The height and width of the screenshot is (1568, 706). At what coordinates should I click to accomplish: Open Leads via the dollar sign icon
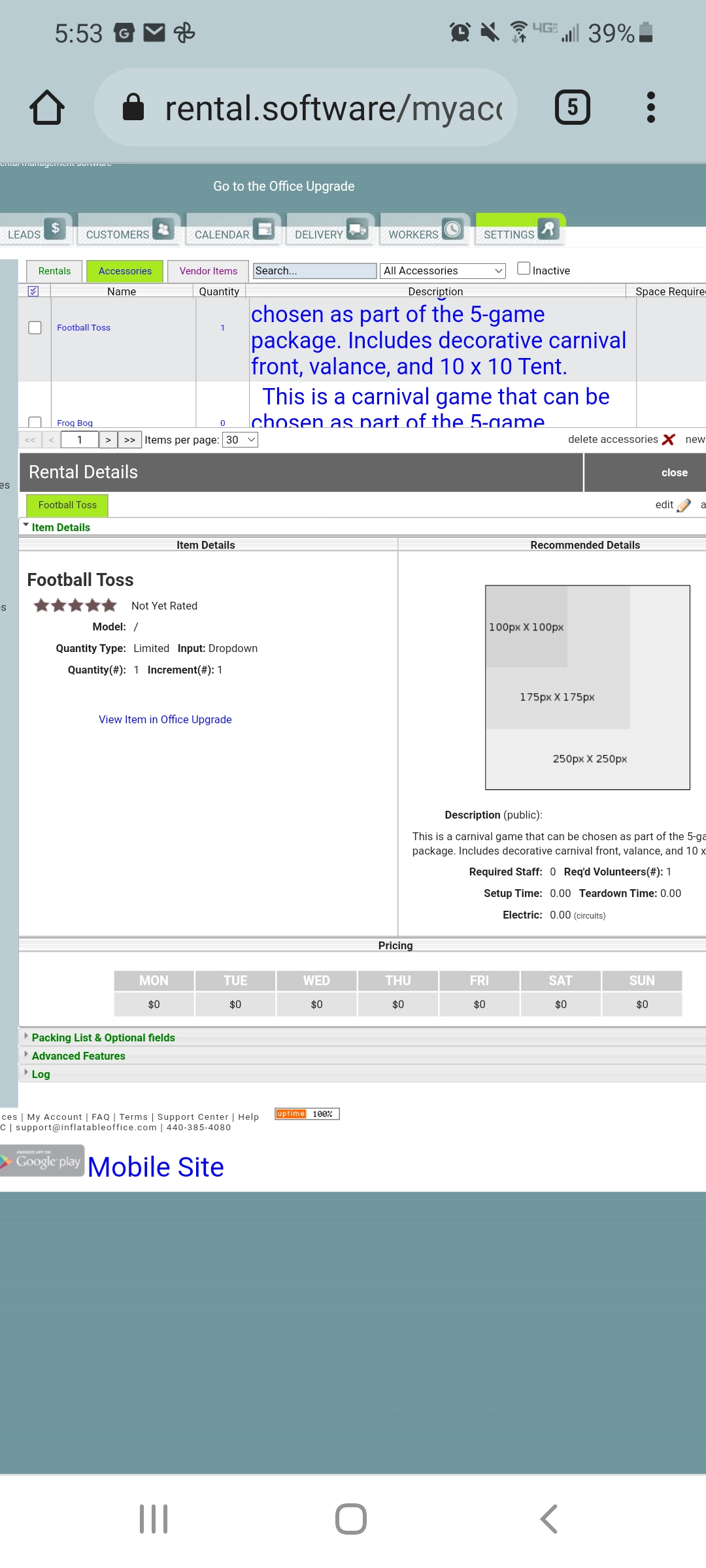click(55, 229)
